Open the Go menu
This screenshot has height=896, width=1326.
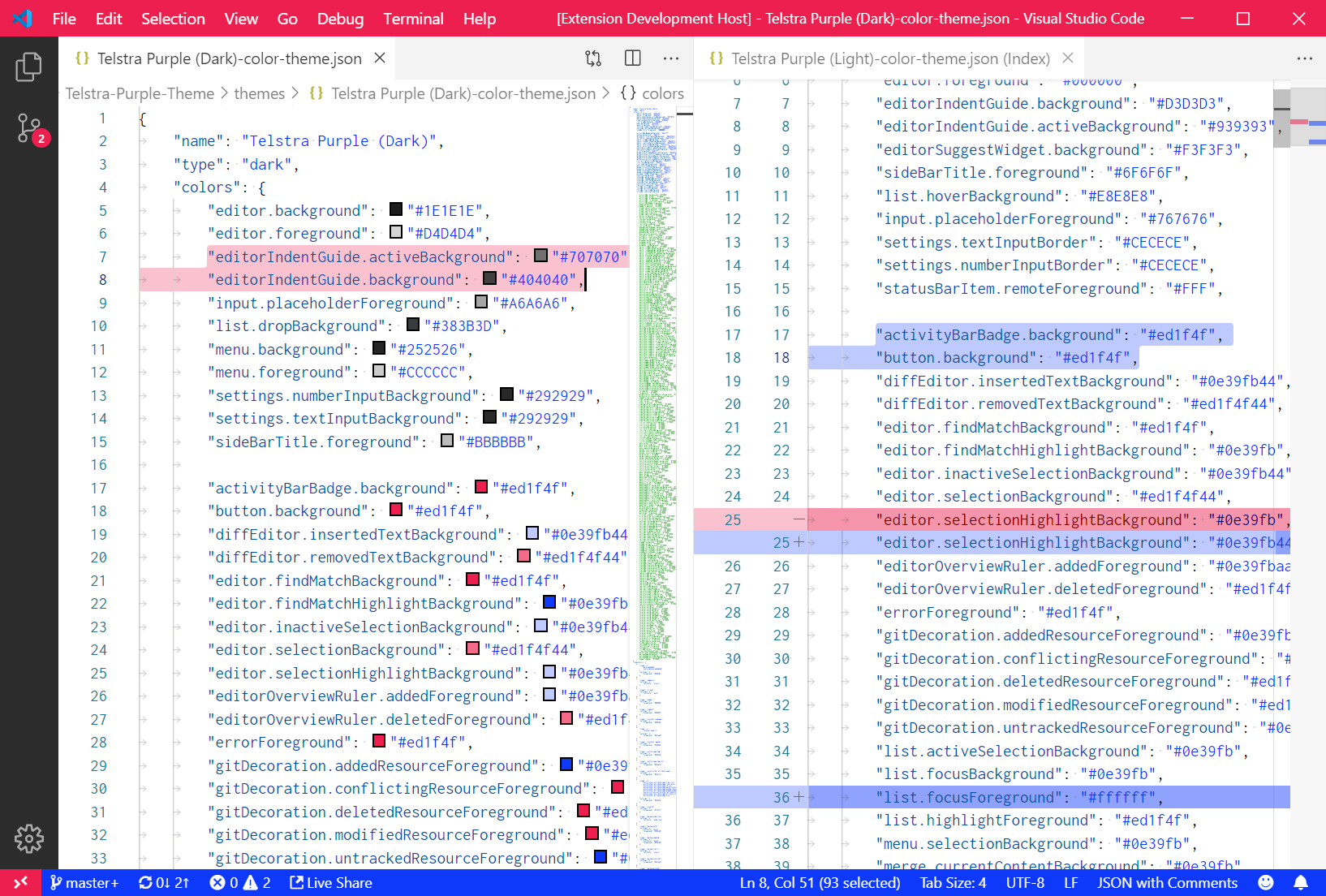point(287,19)
